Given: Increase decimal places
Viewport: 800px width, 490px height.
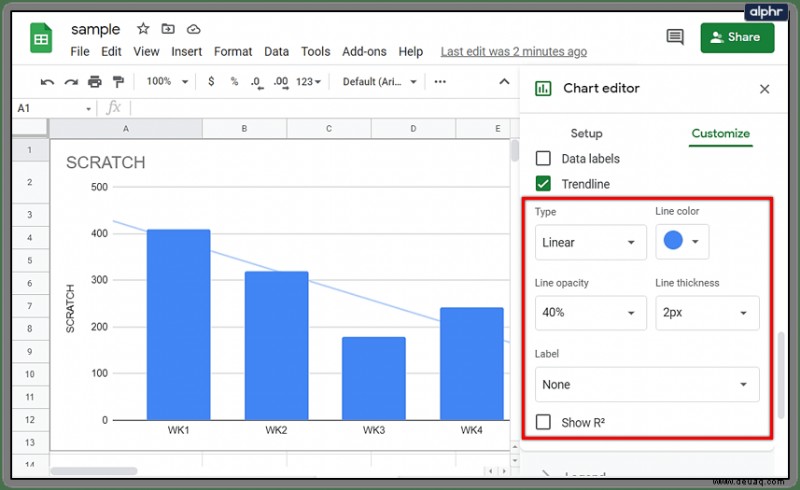Looking at the screenshot, I should 281,82.
